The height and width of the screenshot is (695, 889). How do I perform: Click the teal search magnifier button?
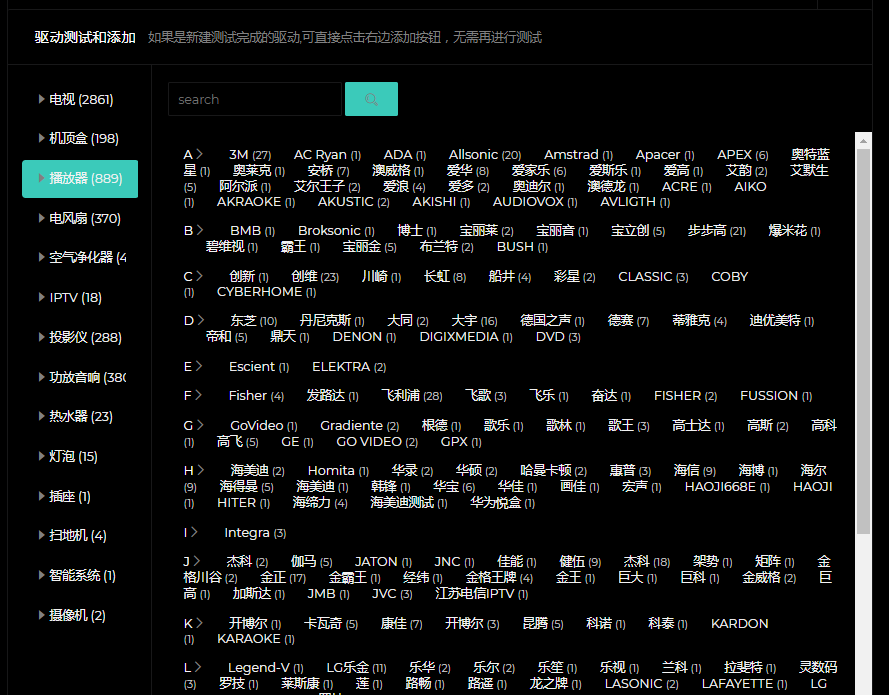pos(371,99)
